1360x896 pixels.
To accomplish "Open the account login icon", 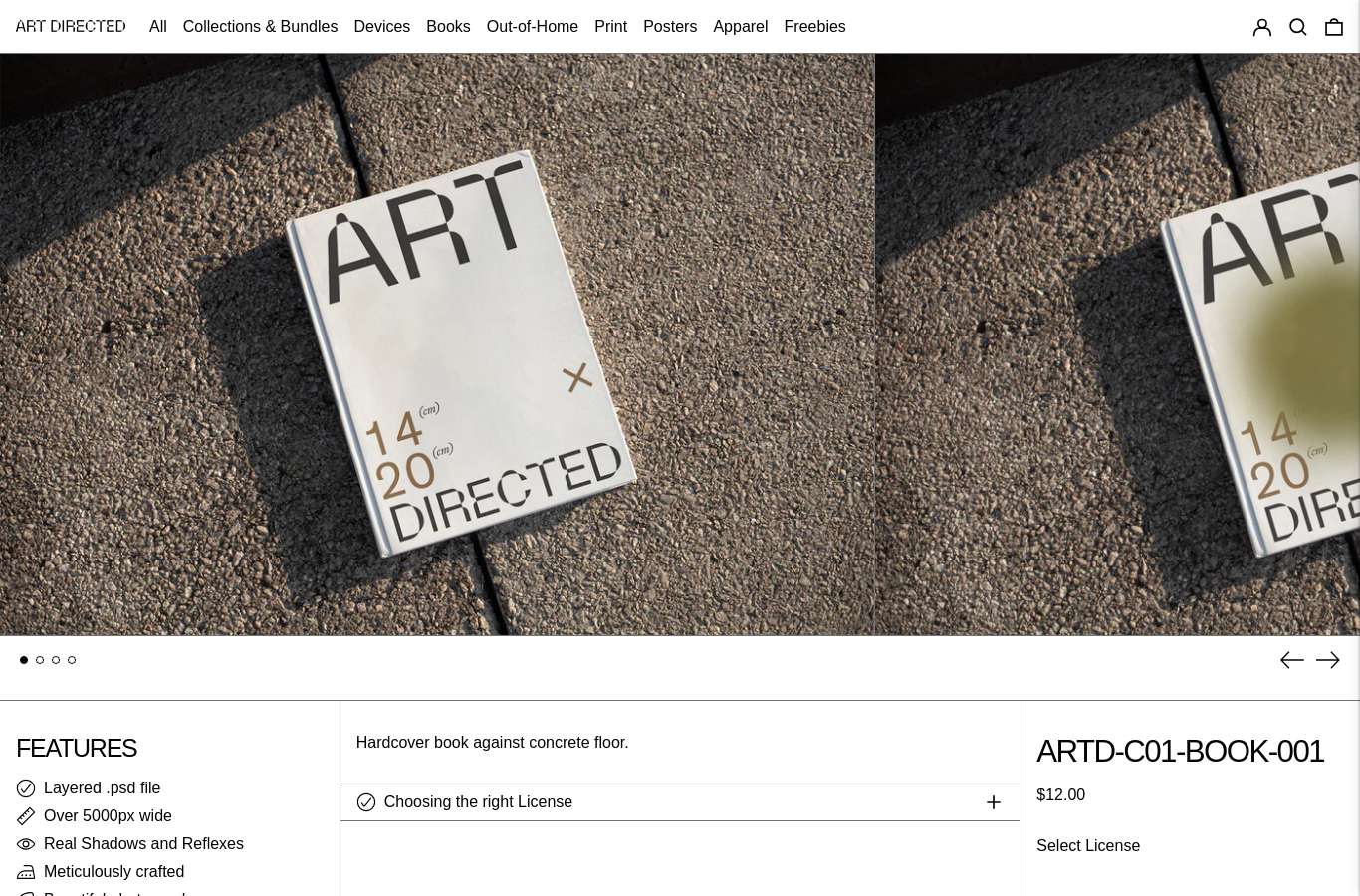I will pos(1262,27).
